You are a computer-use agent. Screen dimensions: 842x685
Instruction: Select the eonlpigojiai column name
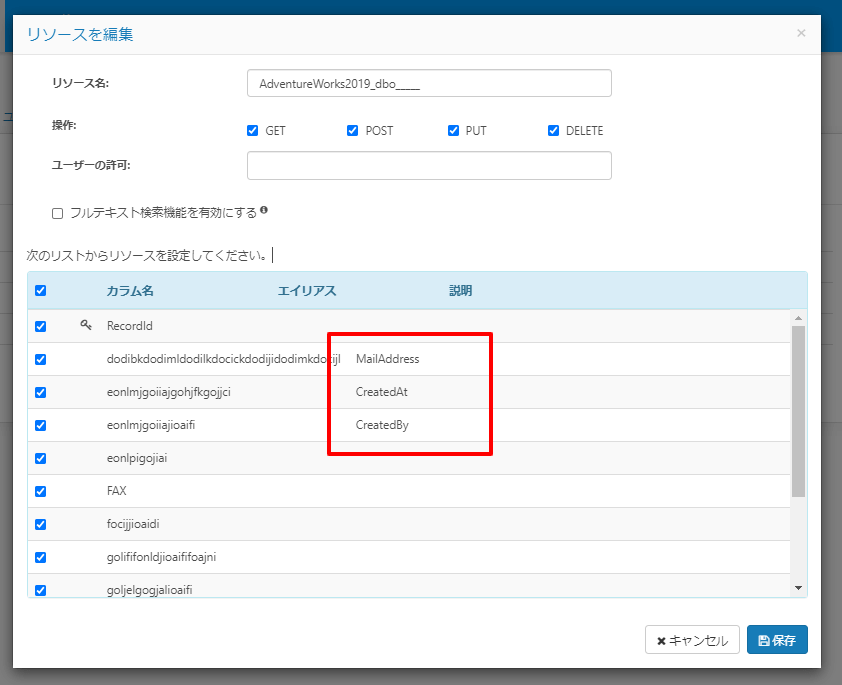tap(137, 458)
